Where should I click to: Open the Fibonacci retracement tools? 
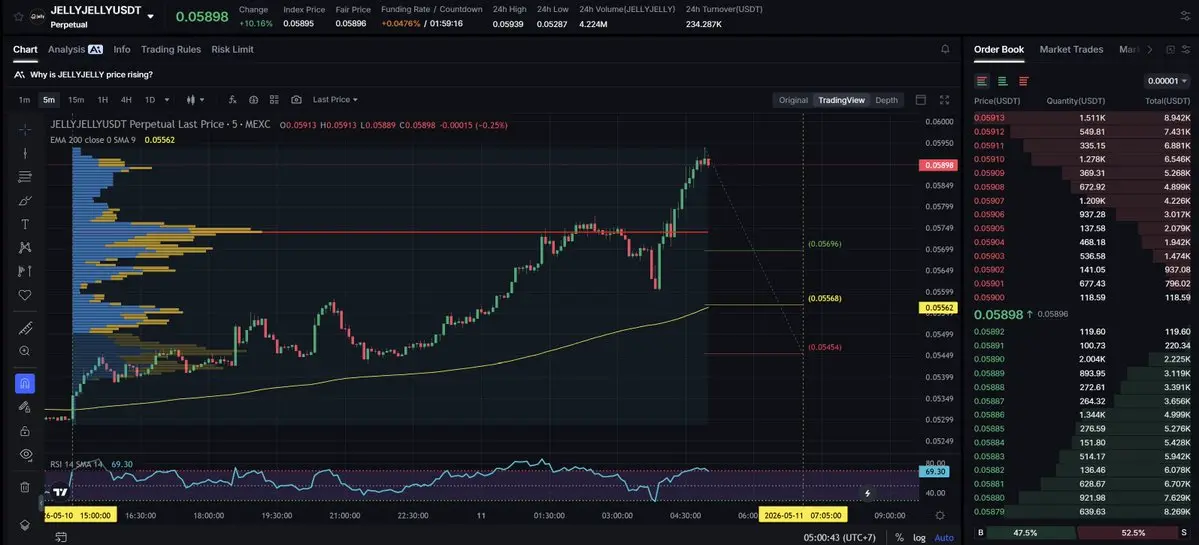[x=24, y=177]
